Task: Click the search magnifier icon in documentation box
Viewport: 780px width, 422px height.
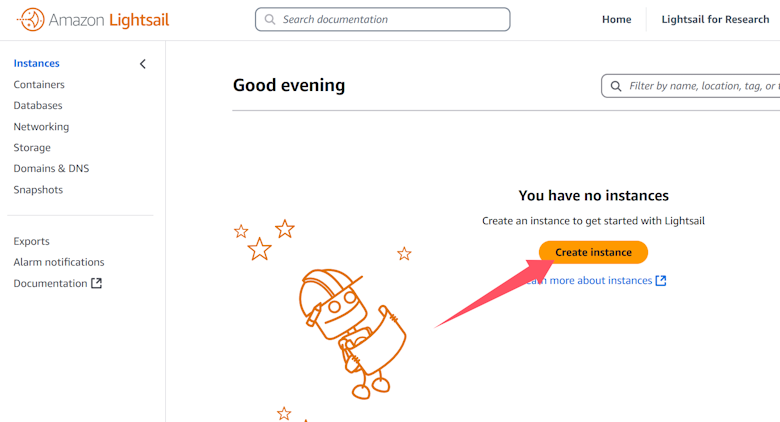Action: coord(270,19)
